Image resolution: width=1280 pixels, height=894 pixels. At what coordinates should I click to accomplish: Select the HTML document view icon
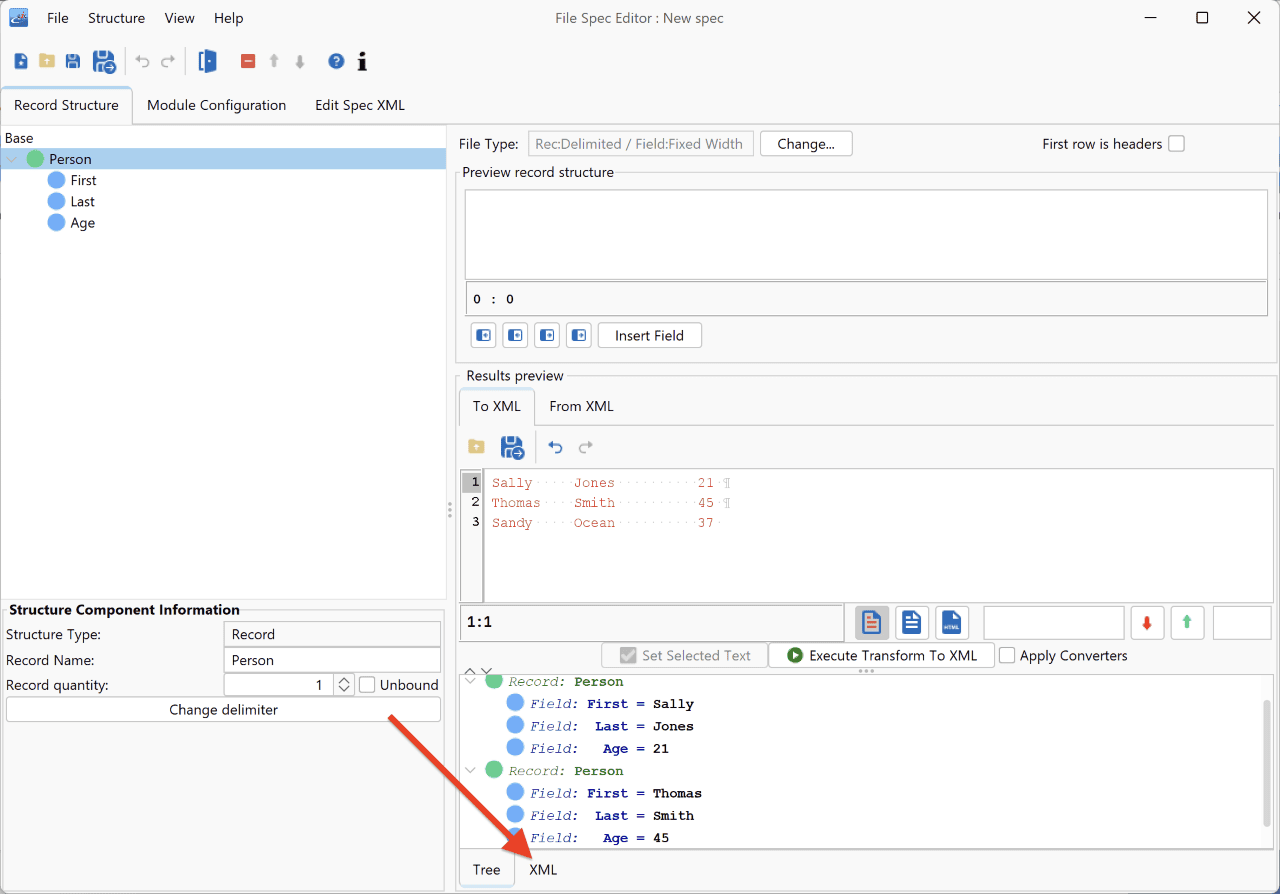952,623
